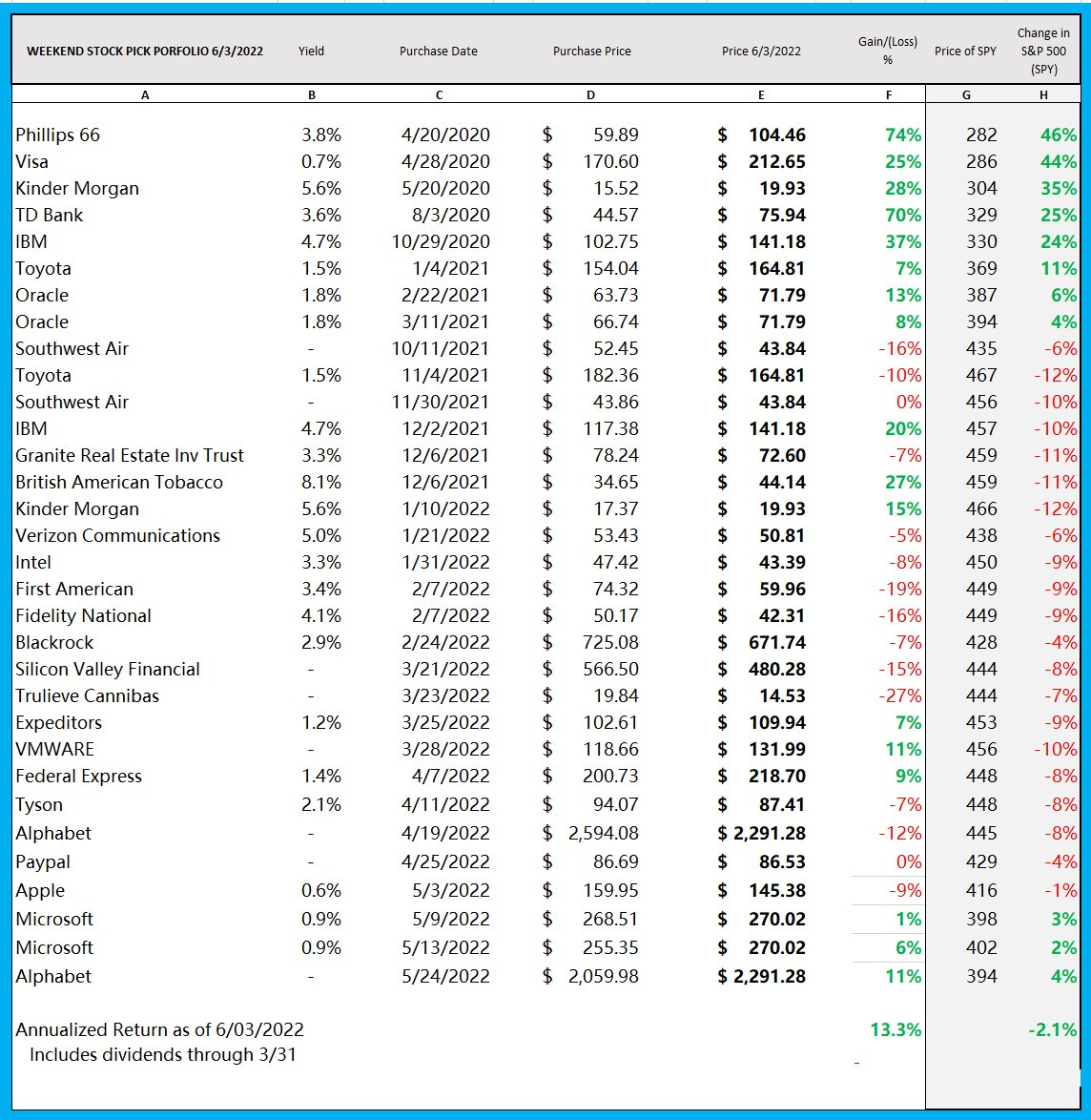
Task: Click the Verizon Communications name cell
Action: click(118, 536)
